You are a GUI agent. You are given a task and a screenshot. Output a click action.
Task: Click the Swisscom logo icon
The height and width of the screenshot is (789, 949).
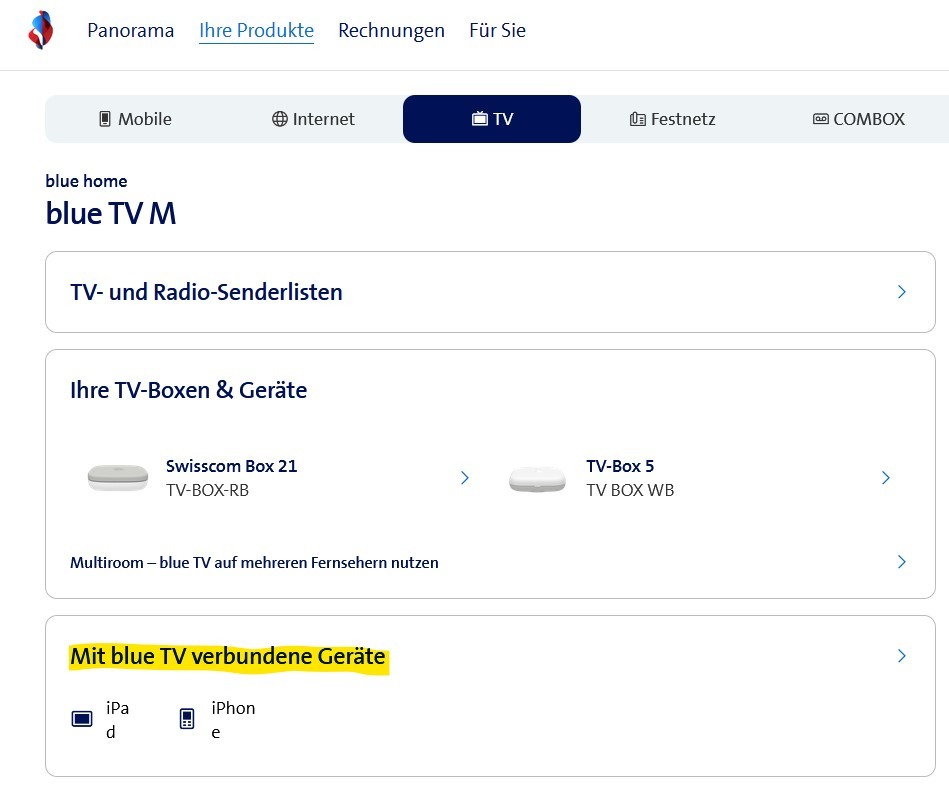40,30
